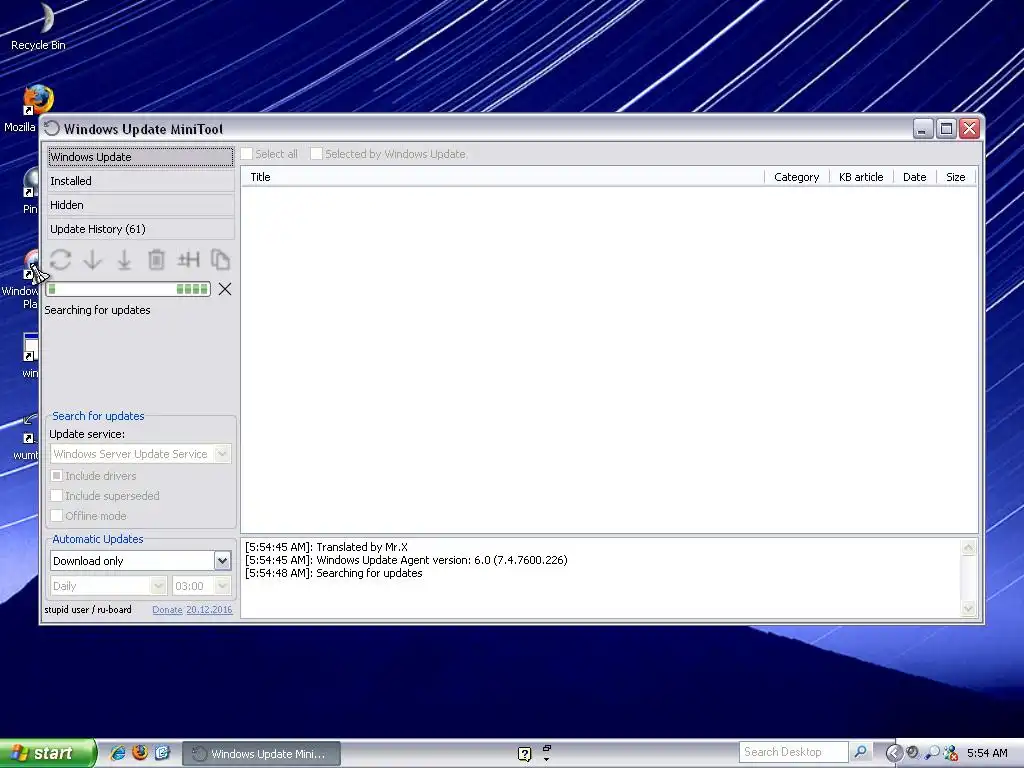Click the 20.12.2016 version link
Screen dimensions: 1024x768
click(209, 610)
